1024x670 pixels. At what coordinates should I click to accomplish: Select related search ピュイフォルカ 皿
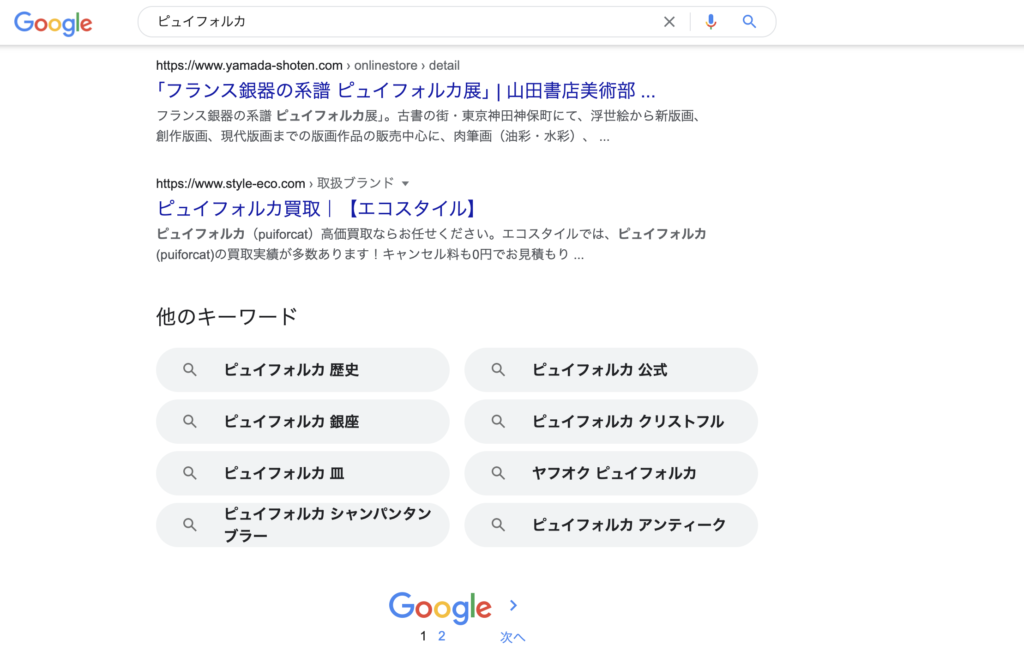[x=284, y=473]
